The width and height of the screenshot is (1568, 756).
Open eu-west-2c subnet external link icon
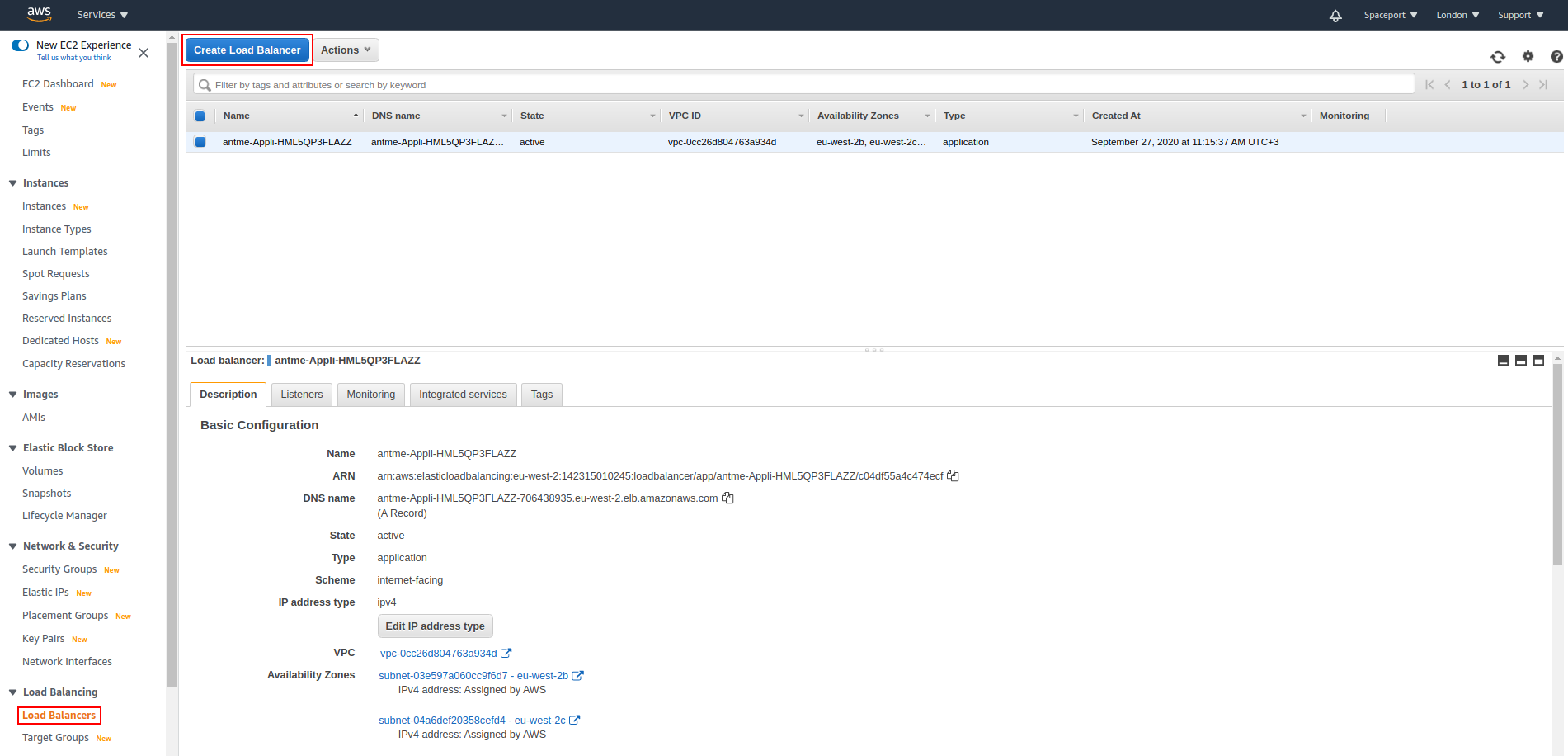pos(574,720)
